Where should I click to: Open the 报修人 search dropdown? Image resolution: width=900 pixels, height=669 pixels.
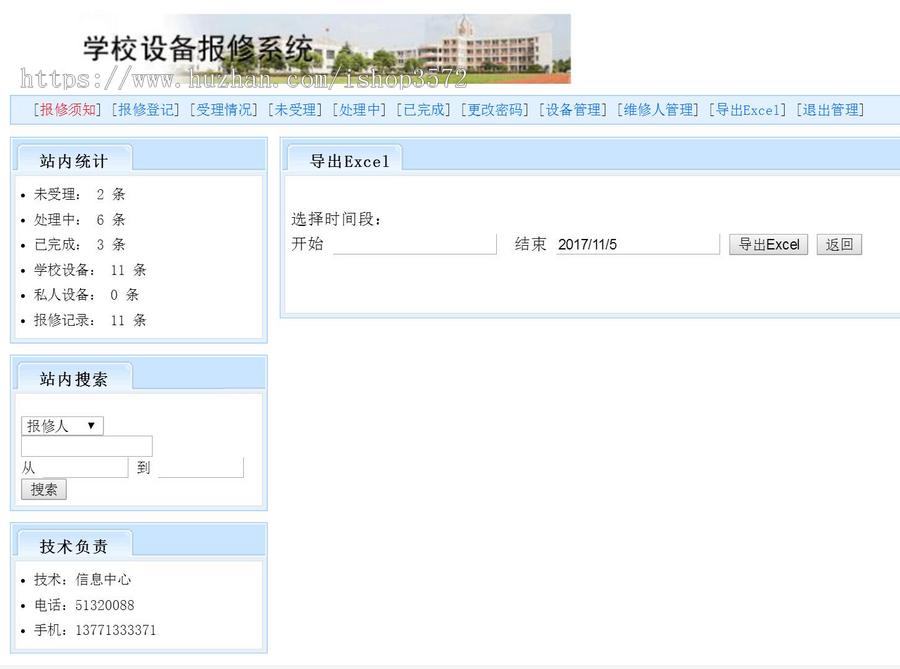pyautogui.click(x=61, y=425)
